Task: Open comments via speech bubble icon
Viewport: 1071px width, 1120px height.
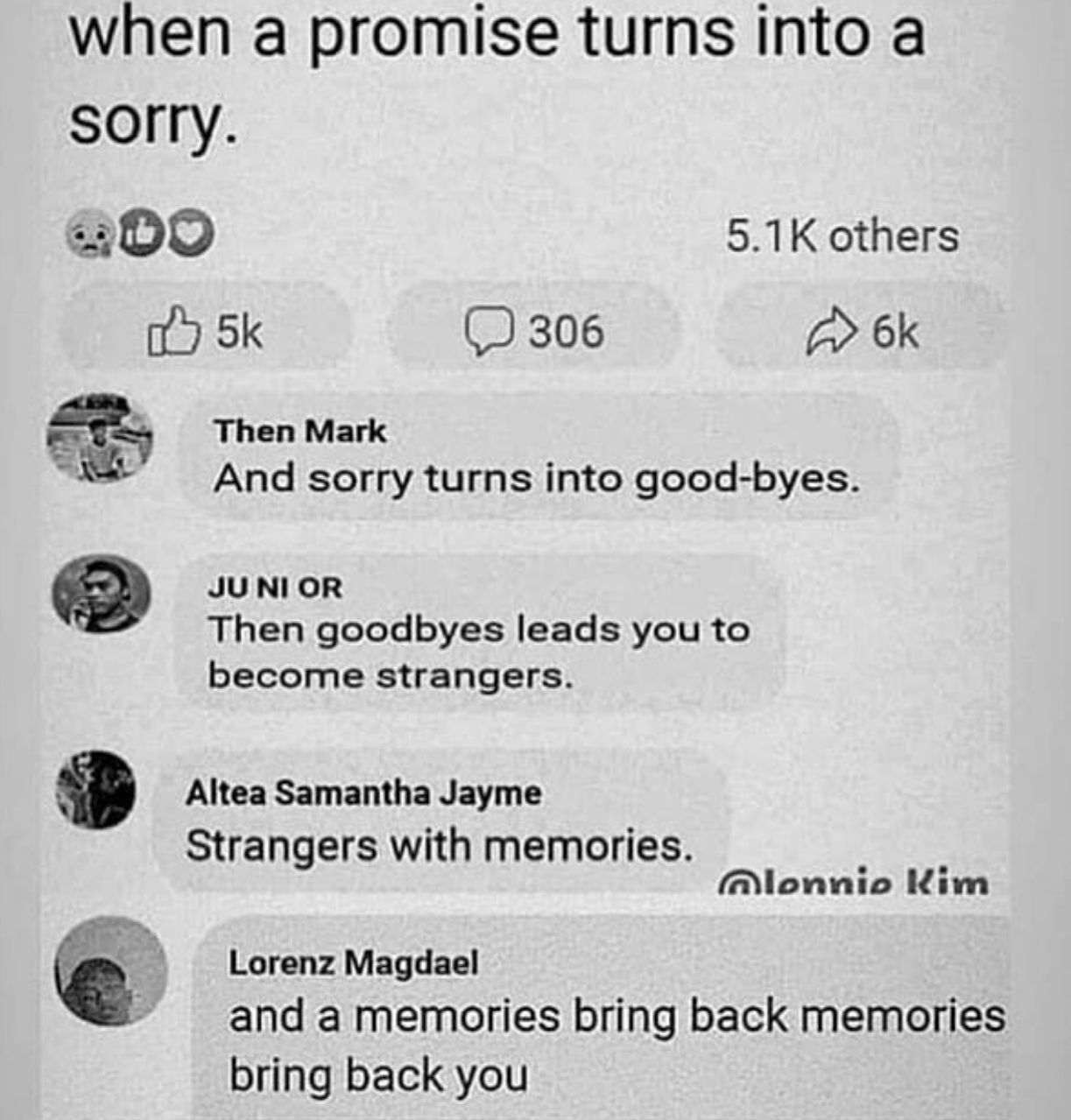Action: pyautogui.click(x=488, y=332)
